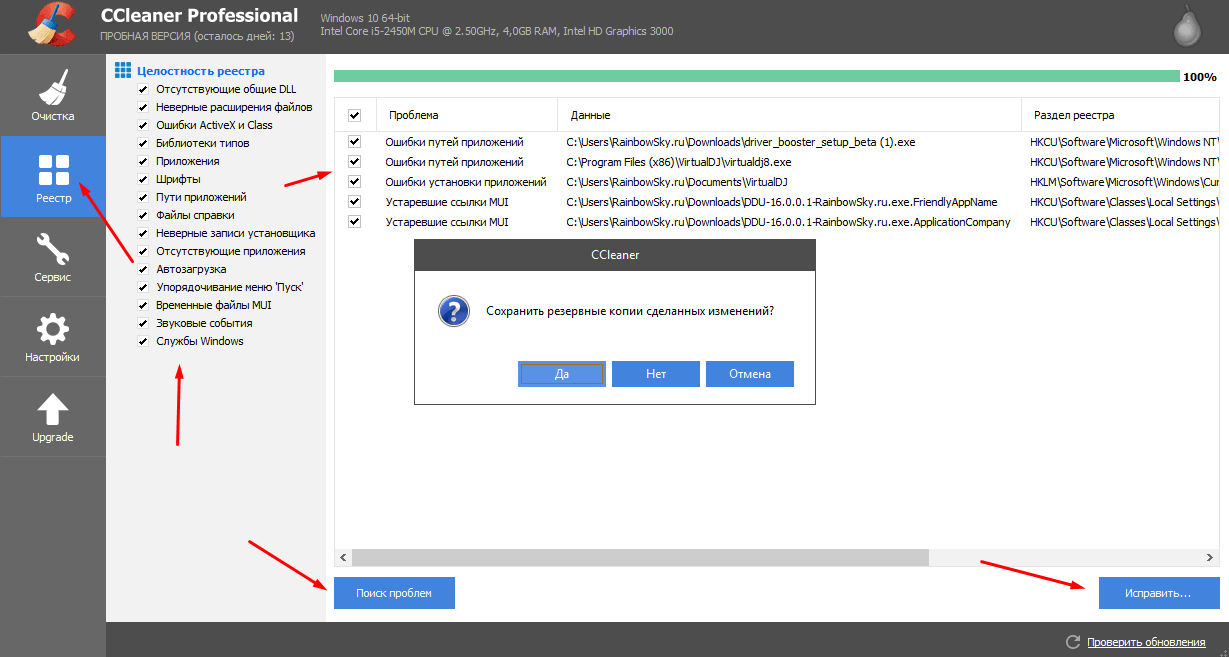The height and width of the screenshot is (657, 1229).
Task: Toggle Пути приложений checkbox
Action: pos(143,197)
